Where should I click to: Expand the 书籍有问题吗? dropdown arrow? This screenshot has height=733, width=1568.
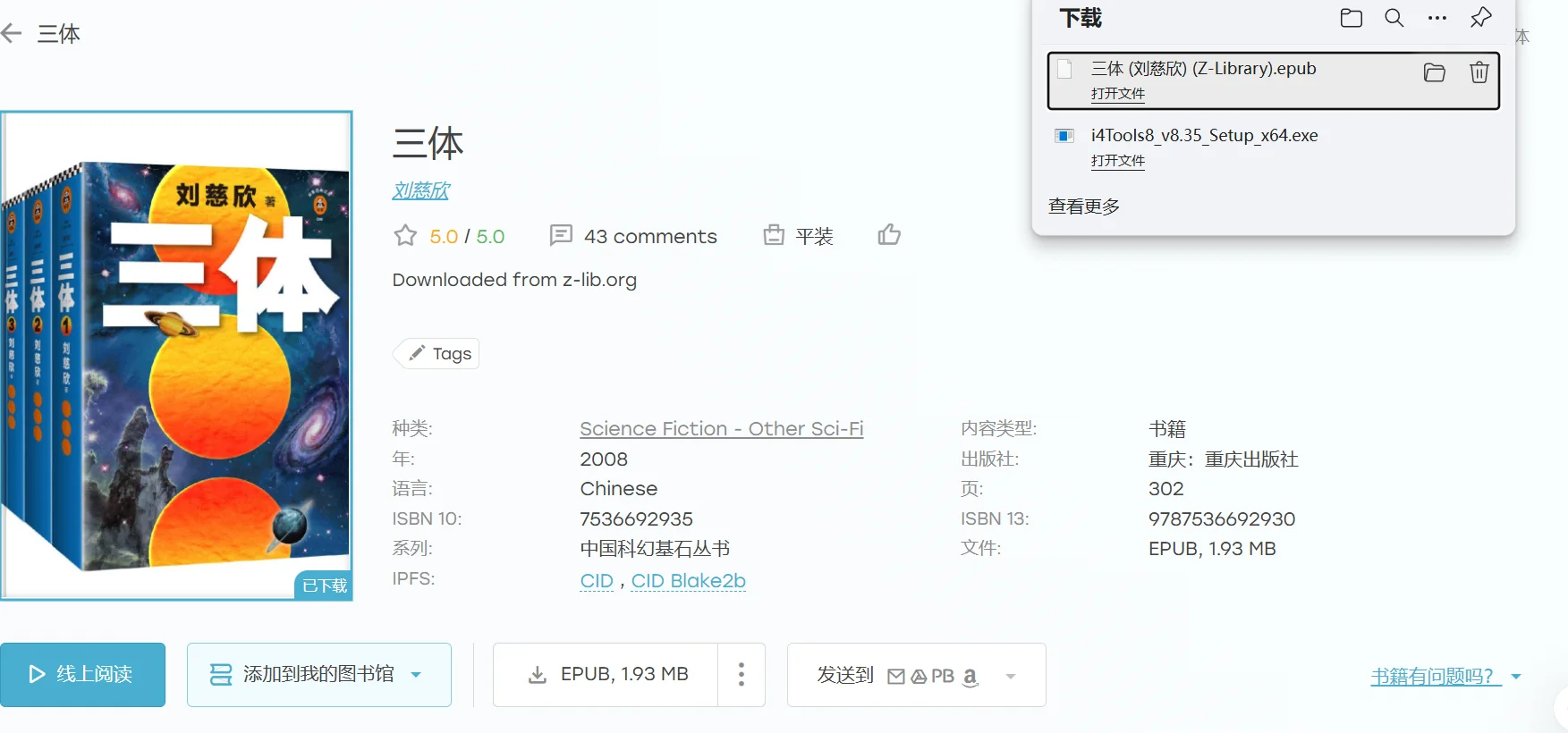pos(1516,677)
